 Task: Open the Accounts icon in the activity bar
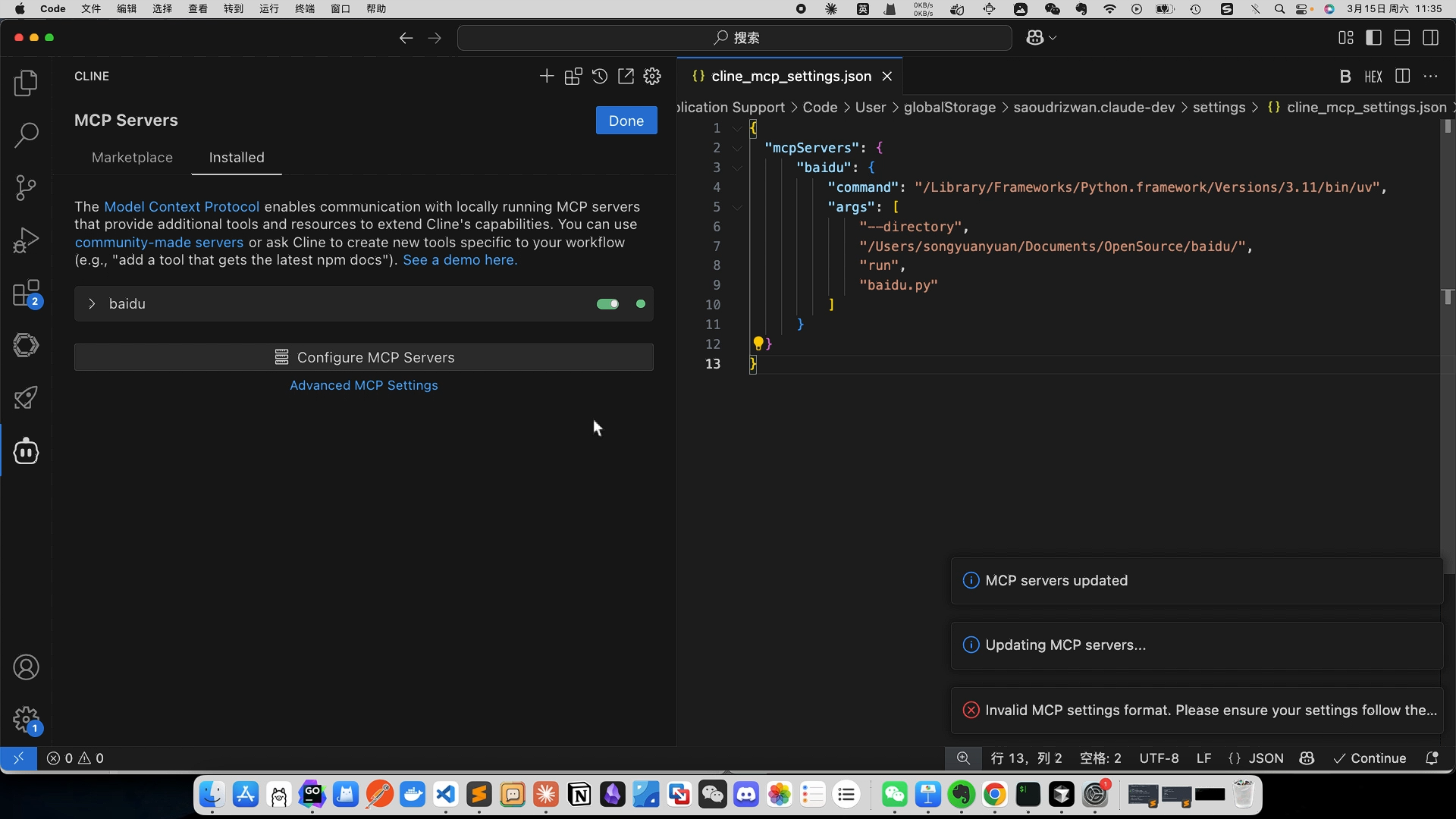26,667
